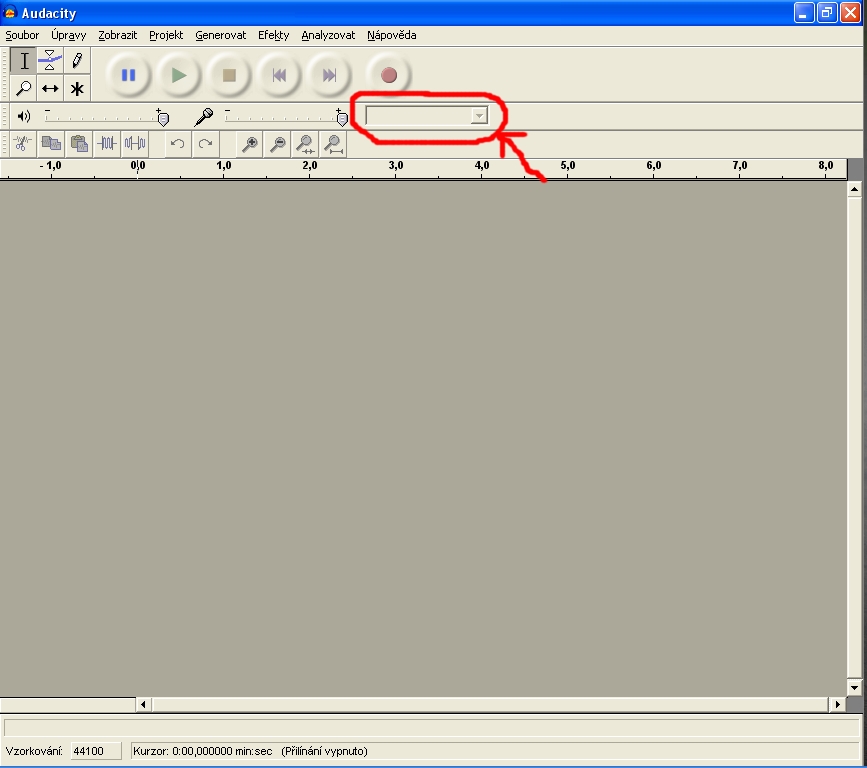Open the Soubor menu

[x=22, y=35]
